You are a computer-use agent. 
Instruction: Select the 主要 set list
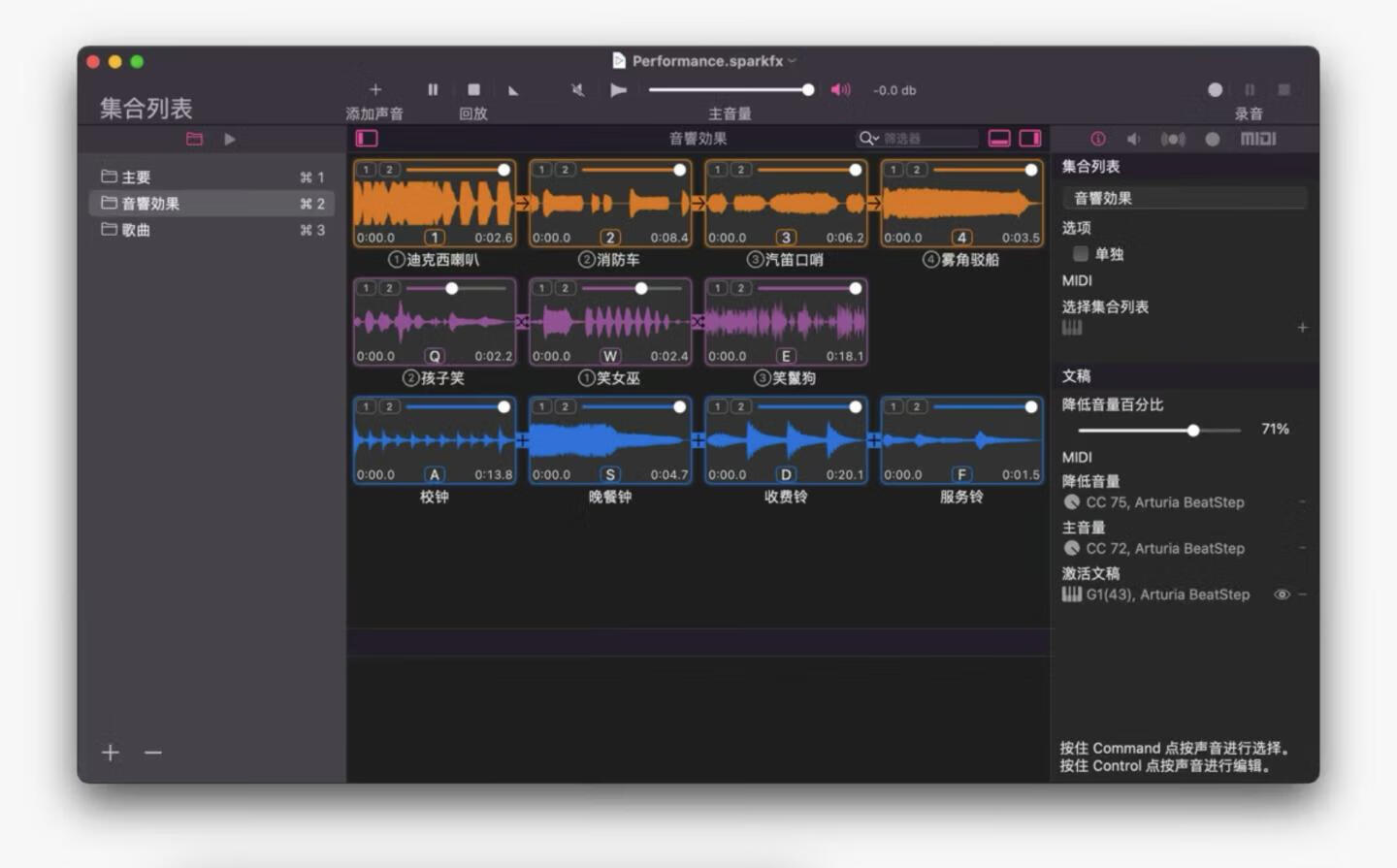pyautogui.click(x=211, y=177)
